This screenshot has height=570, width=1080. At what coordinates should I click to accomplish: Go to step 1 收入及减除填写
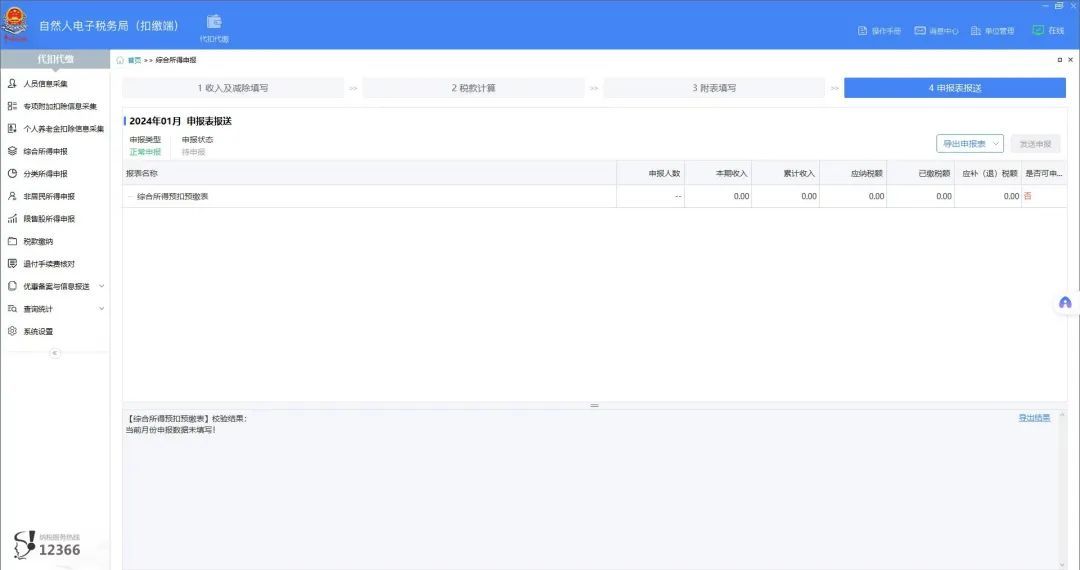click(x=233, y=88)
